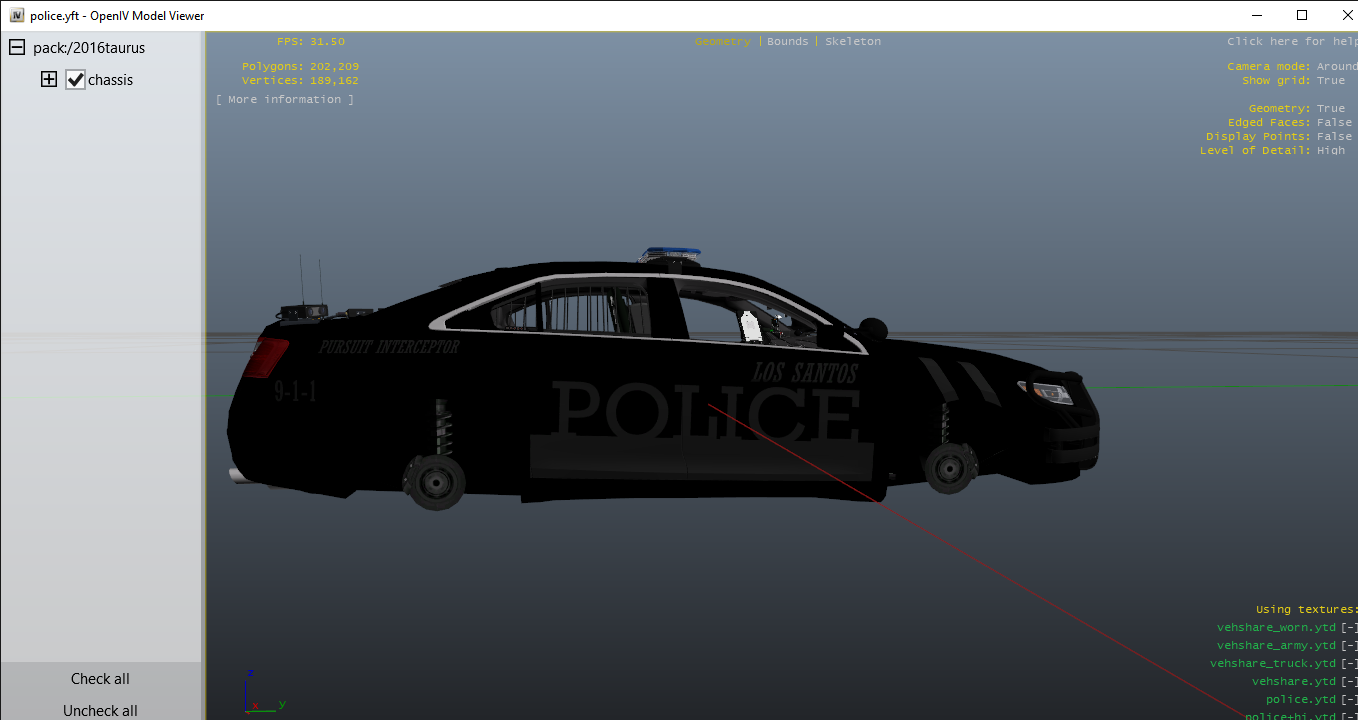The width and height of the screenshot is (1358, 720).
Task: Open the Click here for help link
Action: pyautogui.click(x=1290, y=42)
